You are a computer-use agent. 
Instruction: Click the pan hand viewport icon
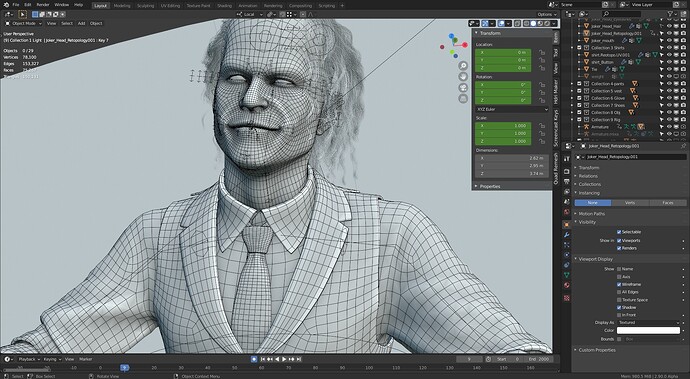tap(463, 77)
